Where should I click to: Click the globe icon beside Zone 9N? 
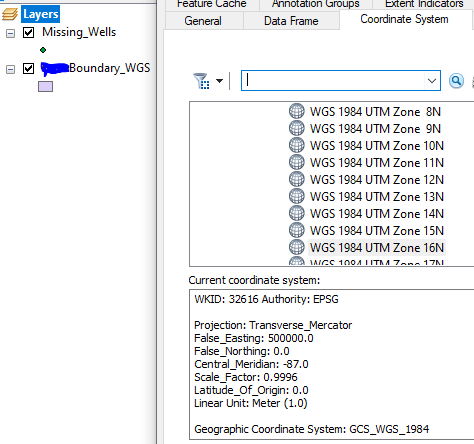(297, 128)
